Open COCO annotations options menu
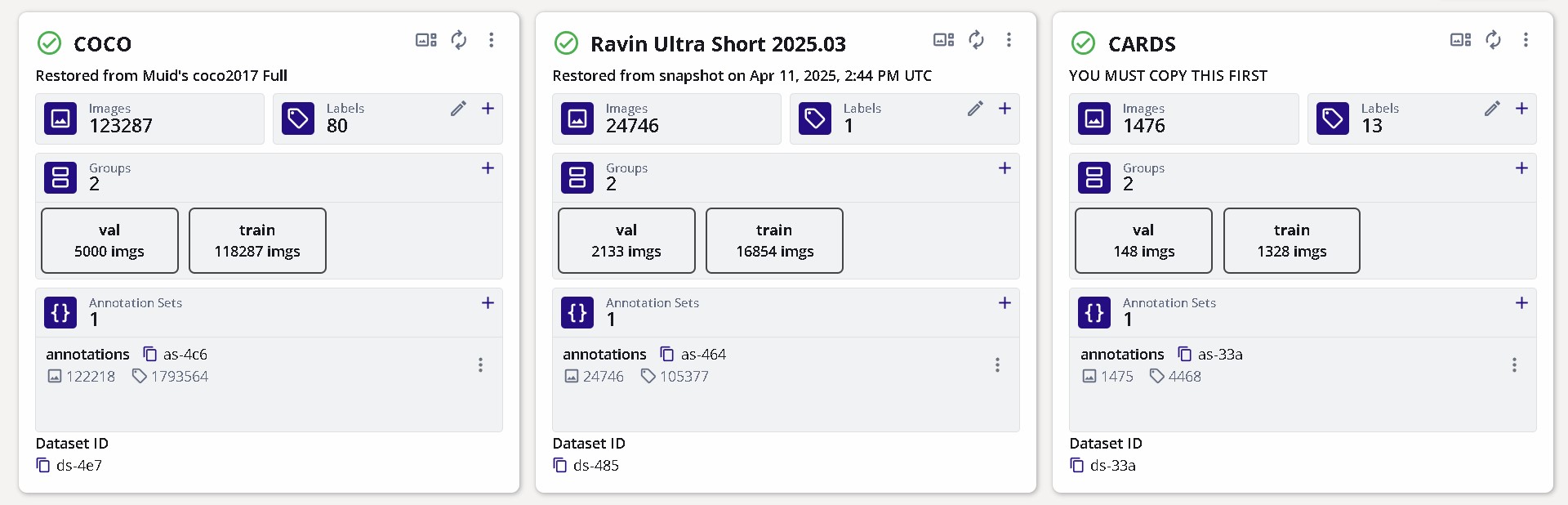This screenshot has width=1568, height=505. click(x=480, y=365)
